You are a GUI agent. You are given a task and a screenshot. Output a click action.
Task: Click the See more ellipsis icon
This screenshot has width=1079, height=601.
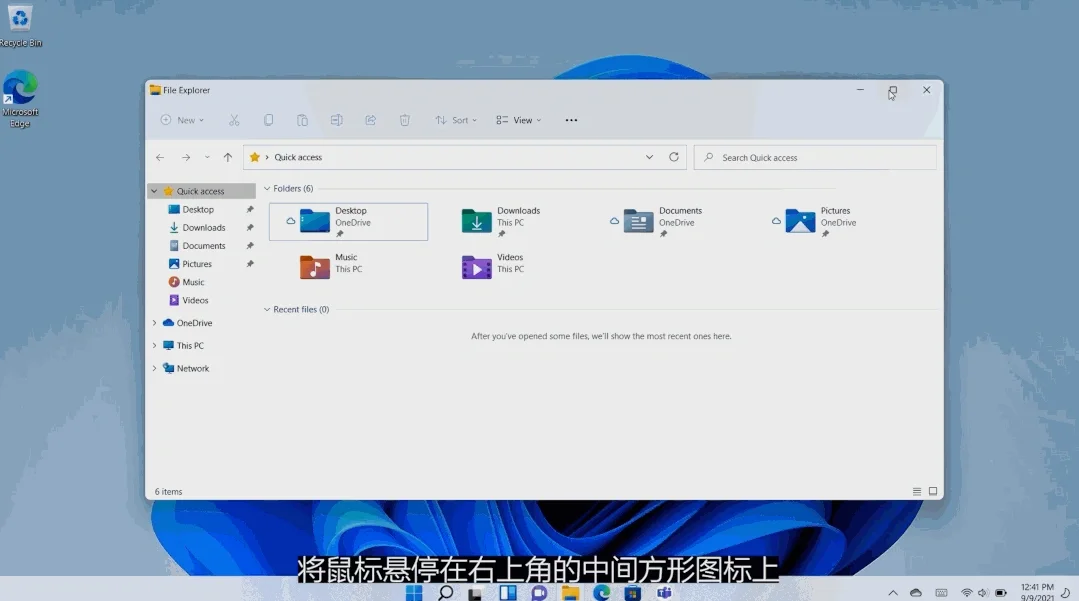pos(571,119)
